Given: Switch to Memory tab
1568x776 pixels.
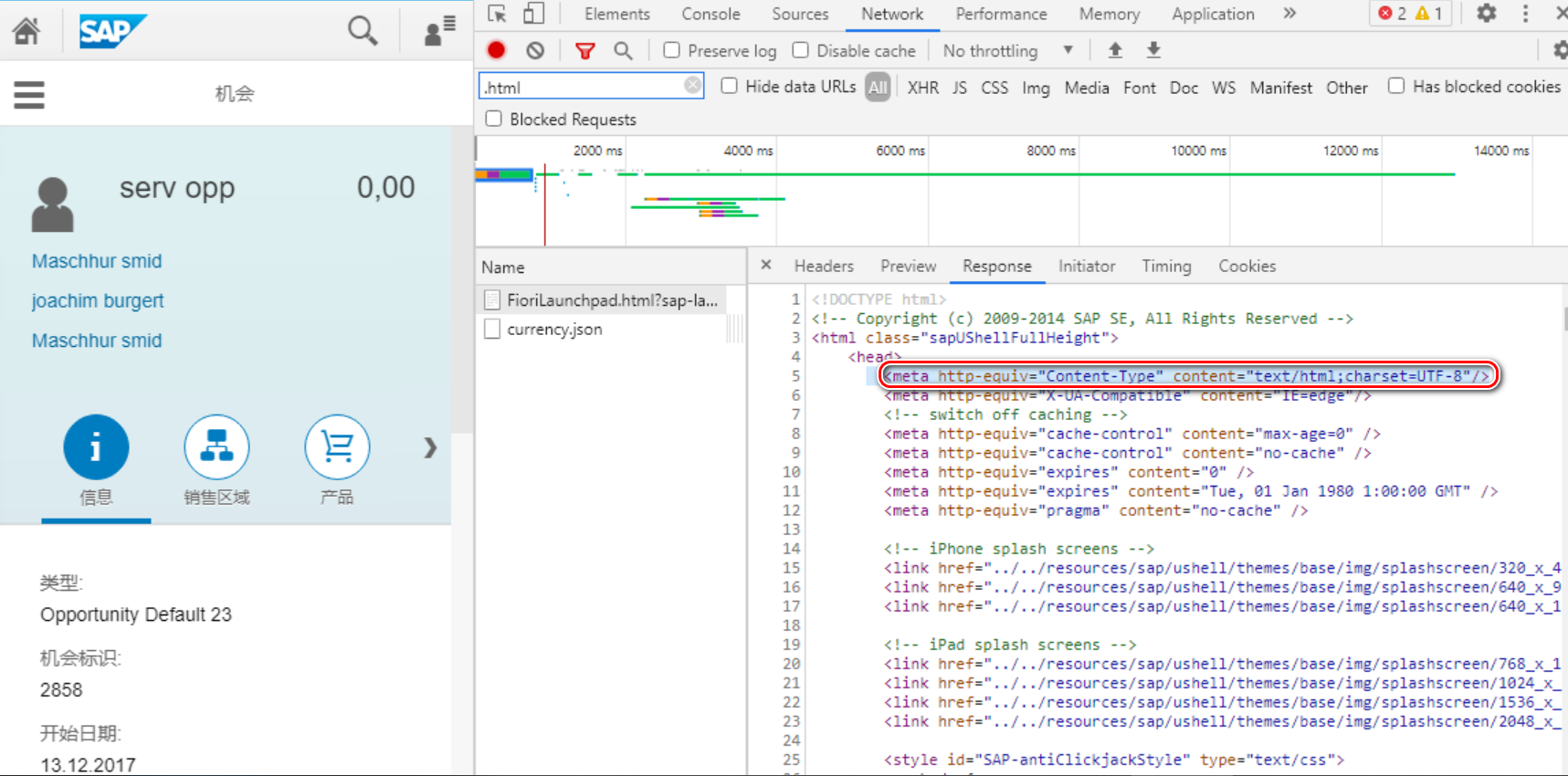Looking at the screenshot, I should tap(1110, 14).
